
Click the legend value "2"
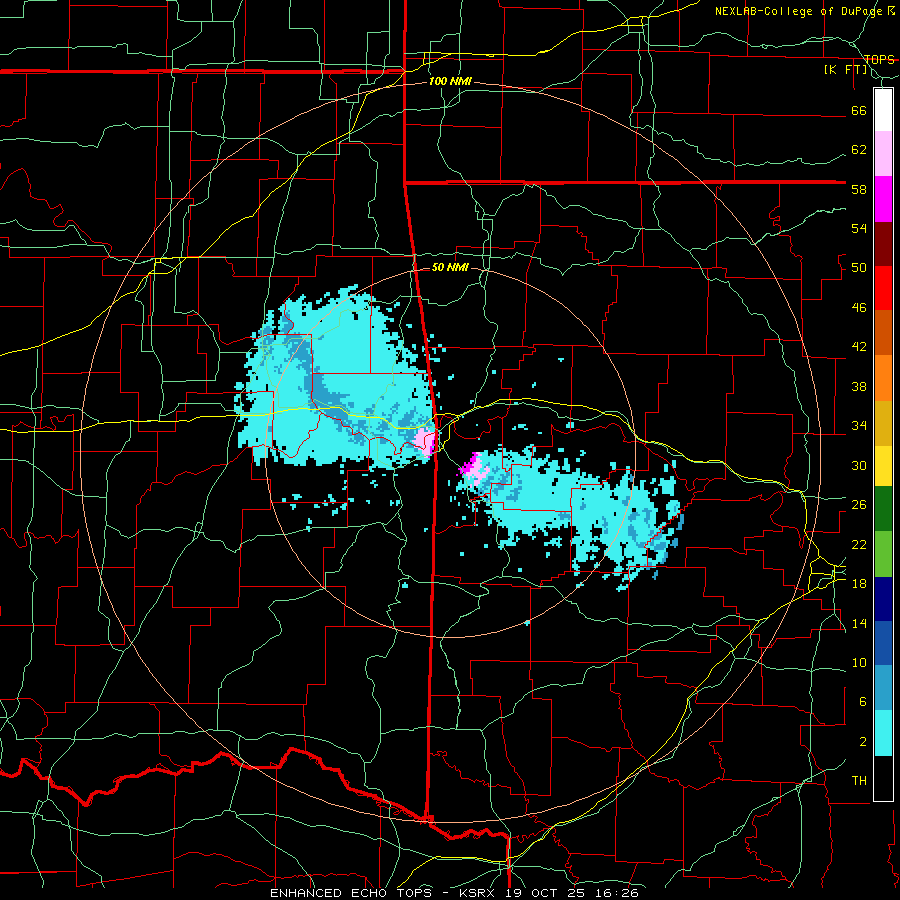point(862,742)
